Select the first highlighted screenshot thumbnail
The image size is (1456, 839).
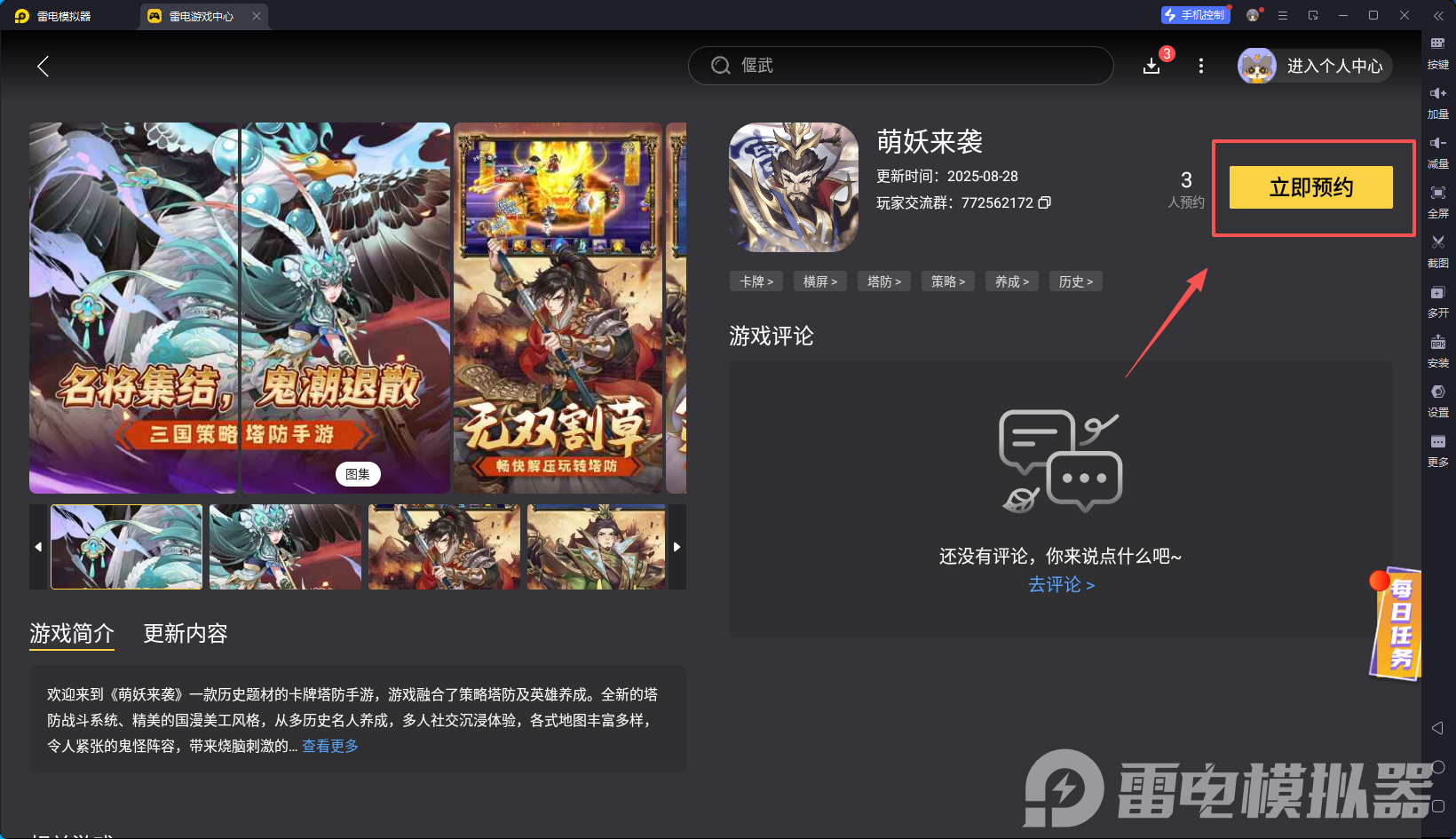pyautogui.click(x=127, y=547)
